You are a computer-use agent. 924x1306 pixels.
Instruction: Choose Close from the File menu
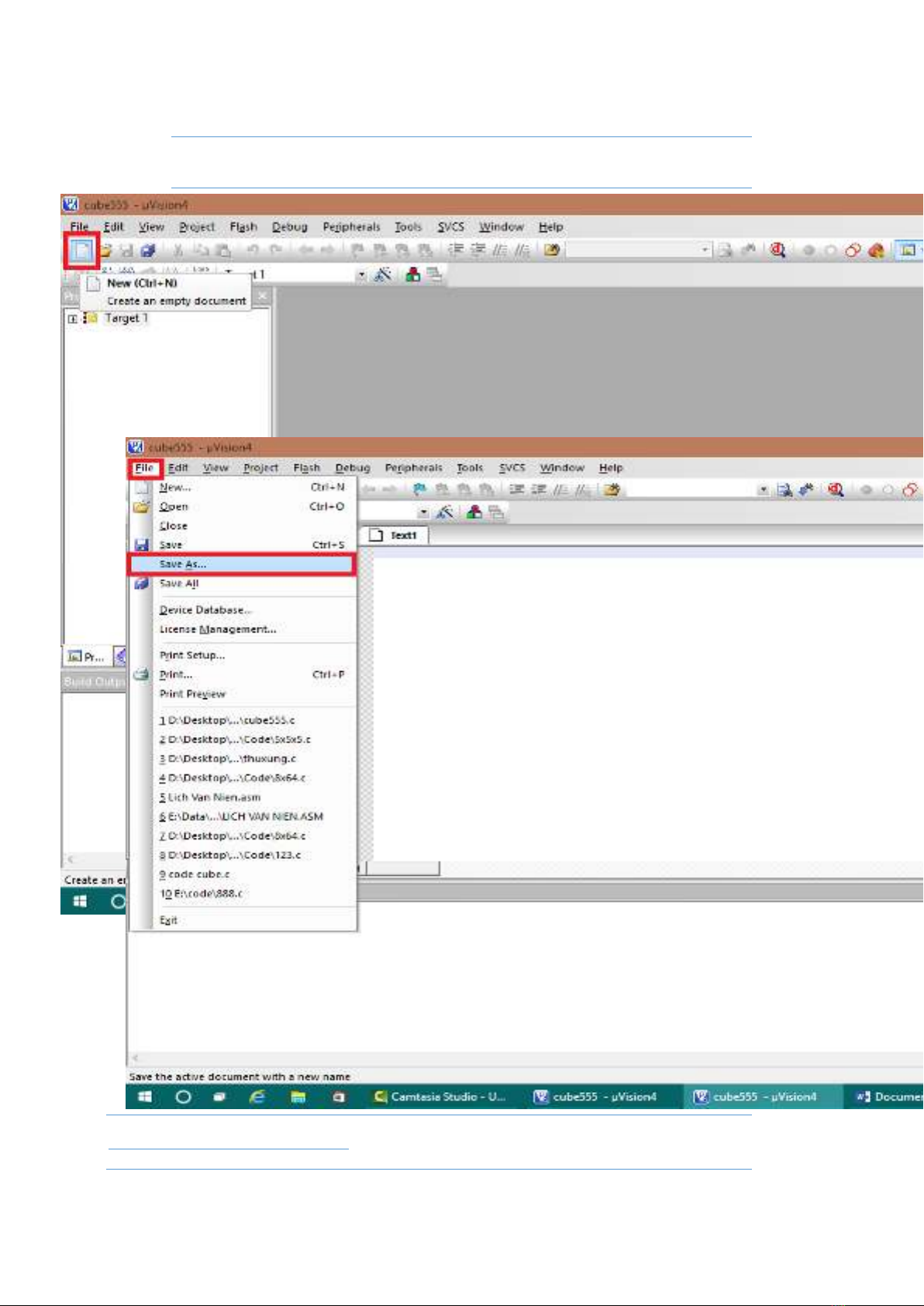click(x=243, y=526)
